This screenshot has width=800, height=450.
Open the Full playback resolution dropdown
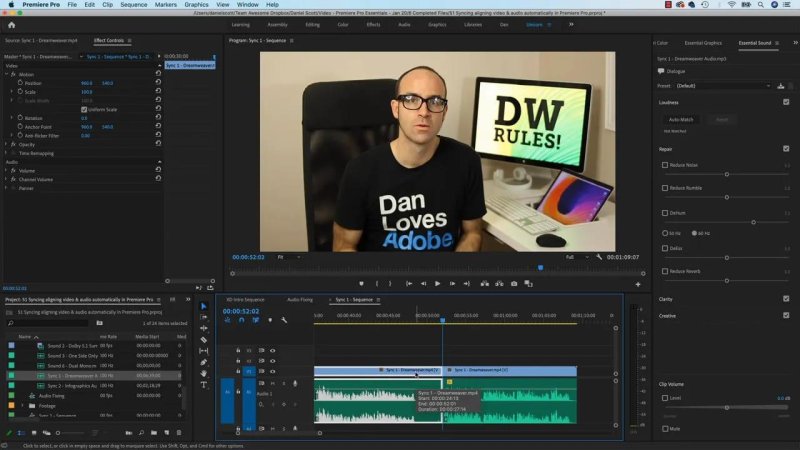click(577, 257)
